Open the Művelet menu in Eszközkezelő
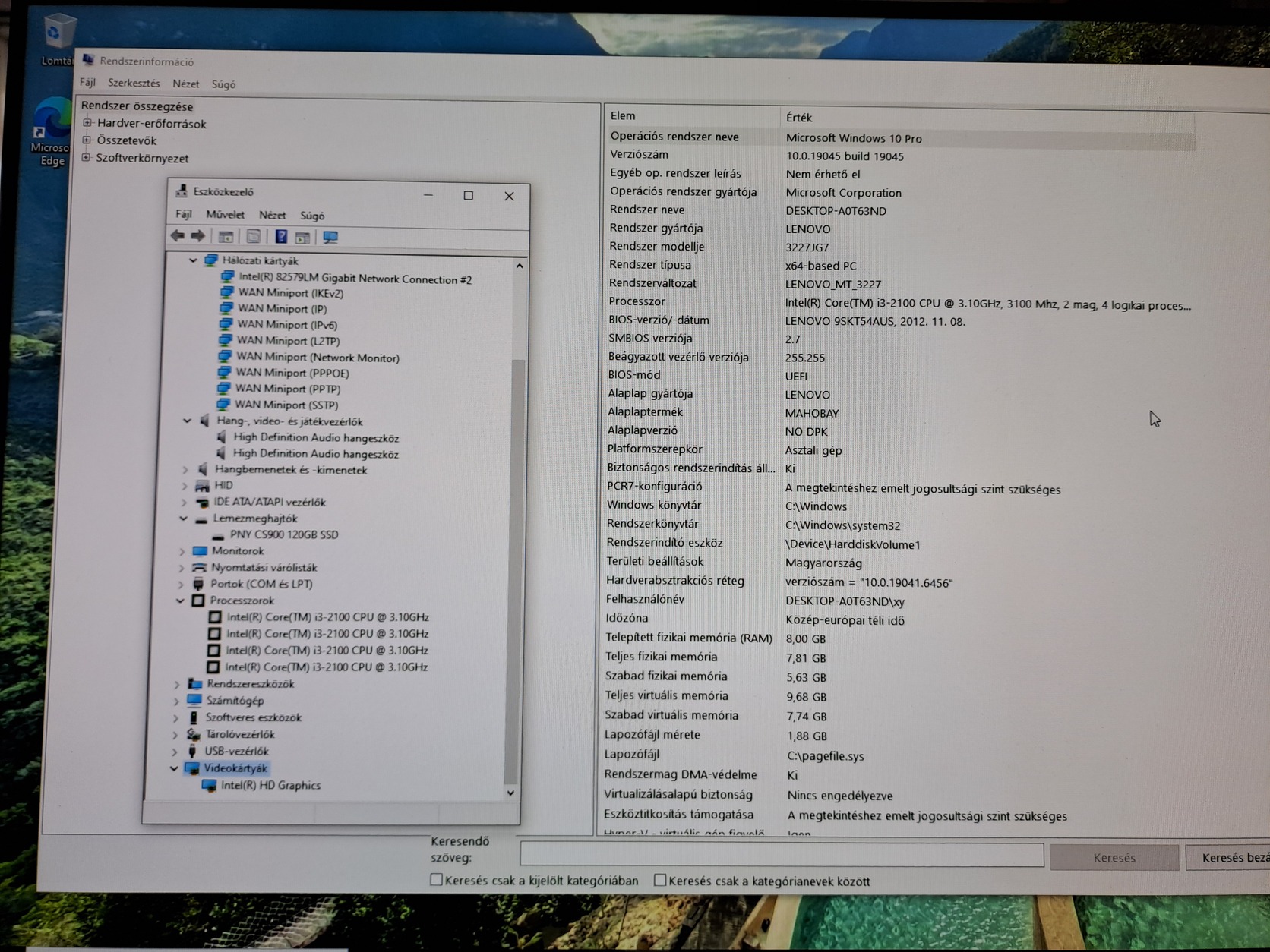 click(226, 215)
